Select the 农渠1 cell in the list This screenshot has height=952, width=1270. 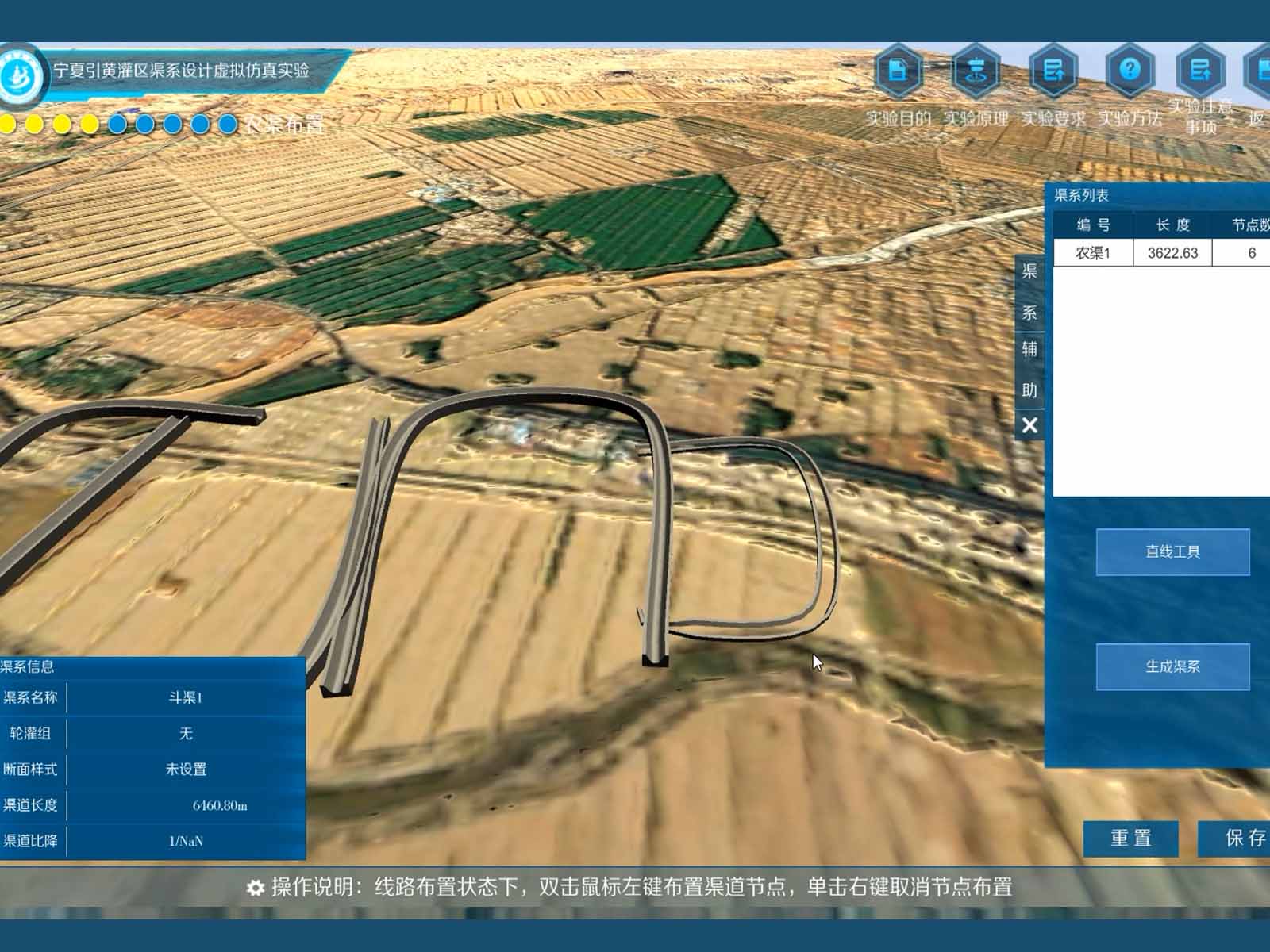pyautogui.click(x=1093, y=253)
